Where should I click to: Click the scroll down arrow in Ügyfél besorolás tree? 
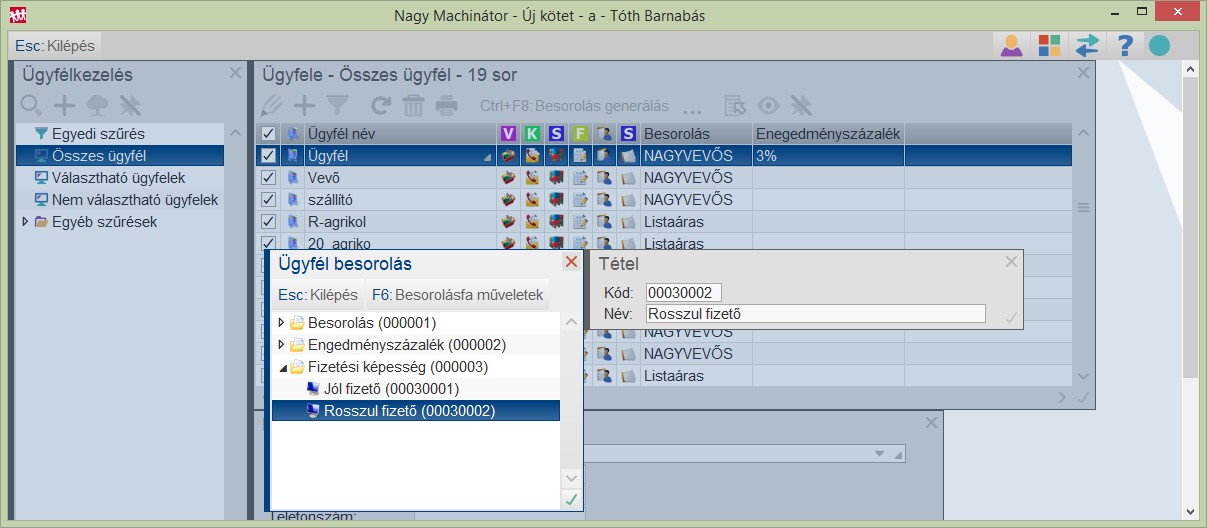point(571,479)
